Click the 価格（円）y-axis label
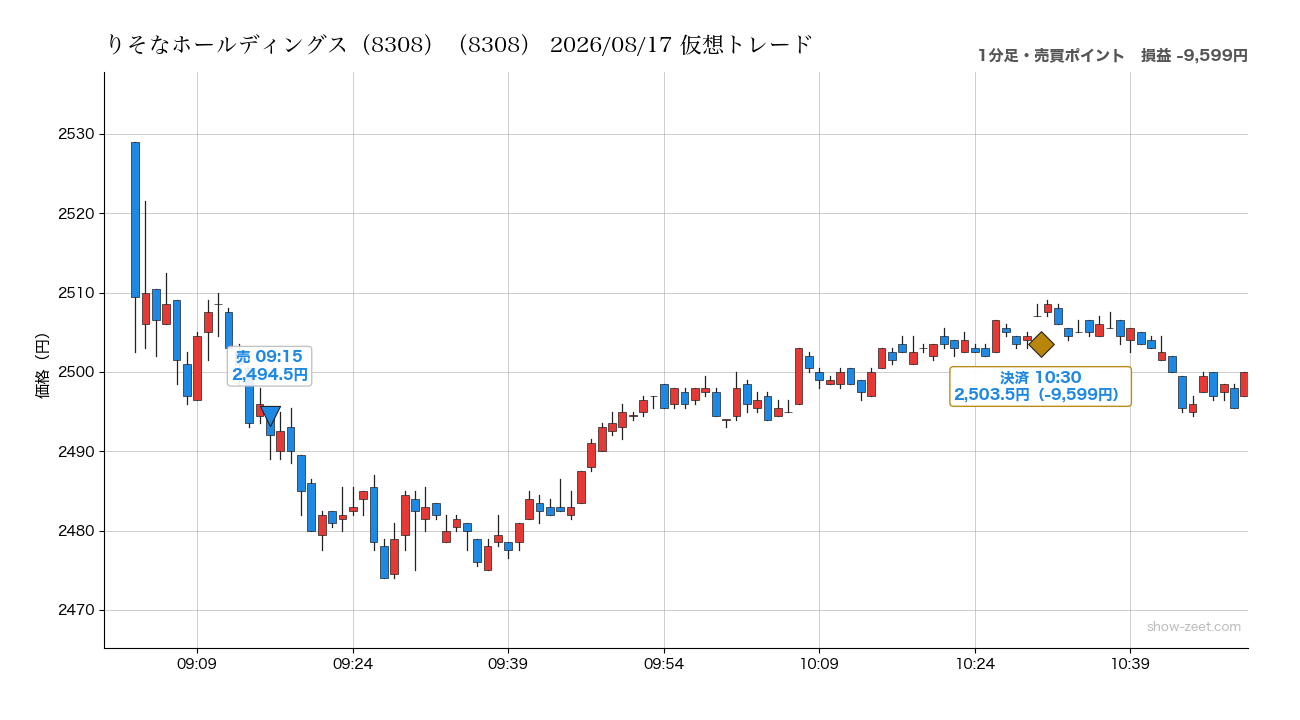The height and width of the screenshot is (720, 1300). tap(42, 366)
